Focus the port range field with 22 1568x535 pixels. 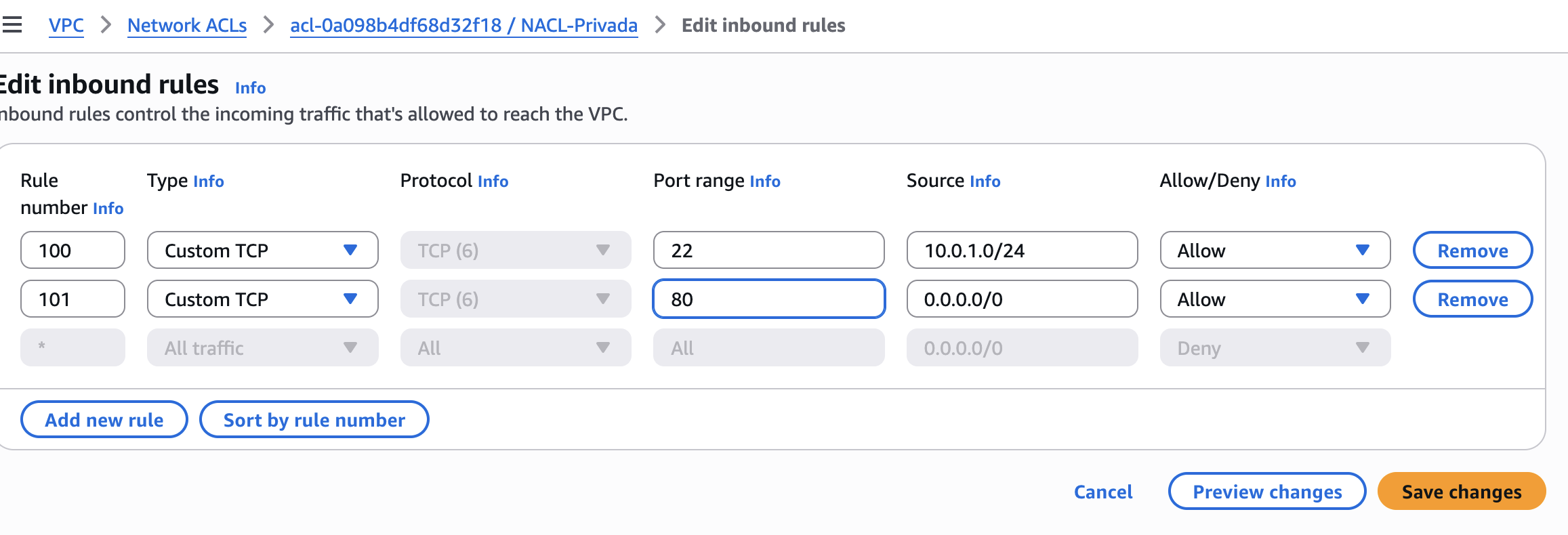768,251
